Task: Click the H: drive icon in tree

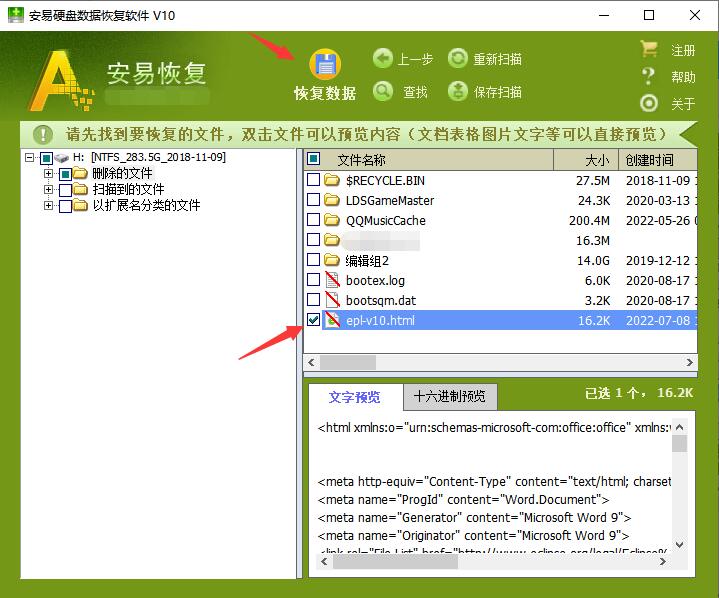Action: [x=61, y=158]
